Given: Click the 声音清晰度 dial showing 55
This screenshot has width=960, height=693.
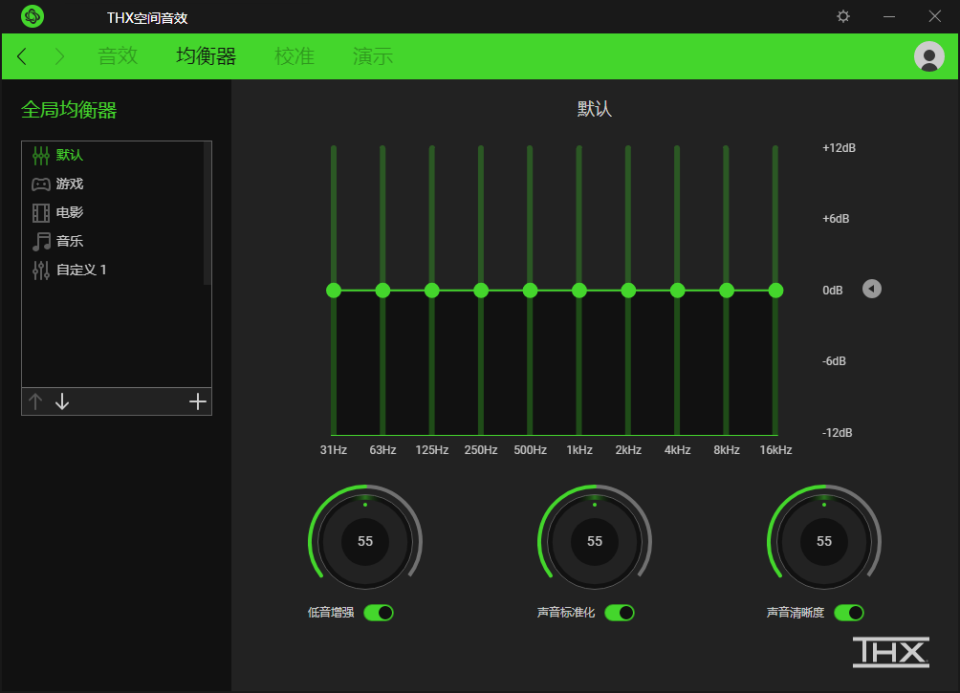Looking at the screenshot, I should [824, 541].
